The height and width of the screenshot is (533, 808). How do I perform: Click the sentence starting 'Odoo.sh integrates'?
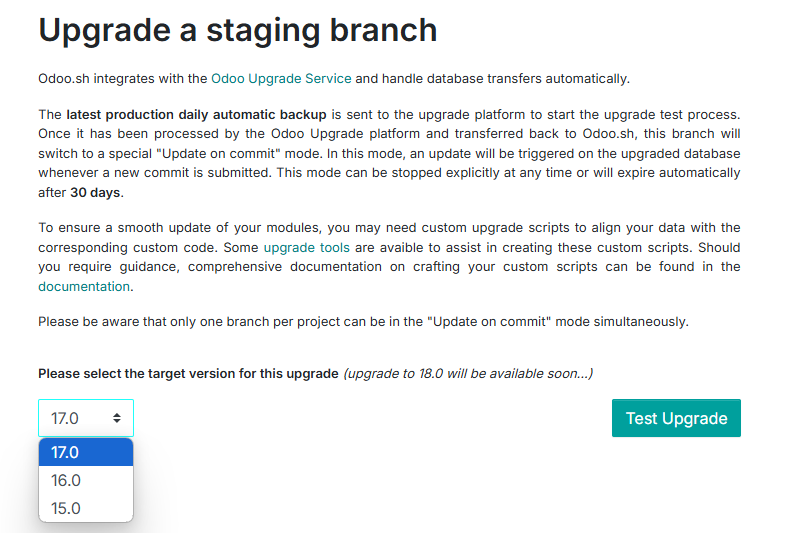tap(120, 78)
